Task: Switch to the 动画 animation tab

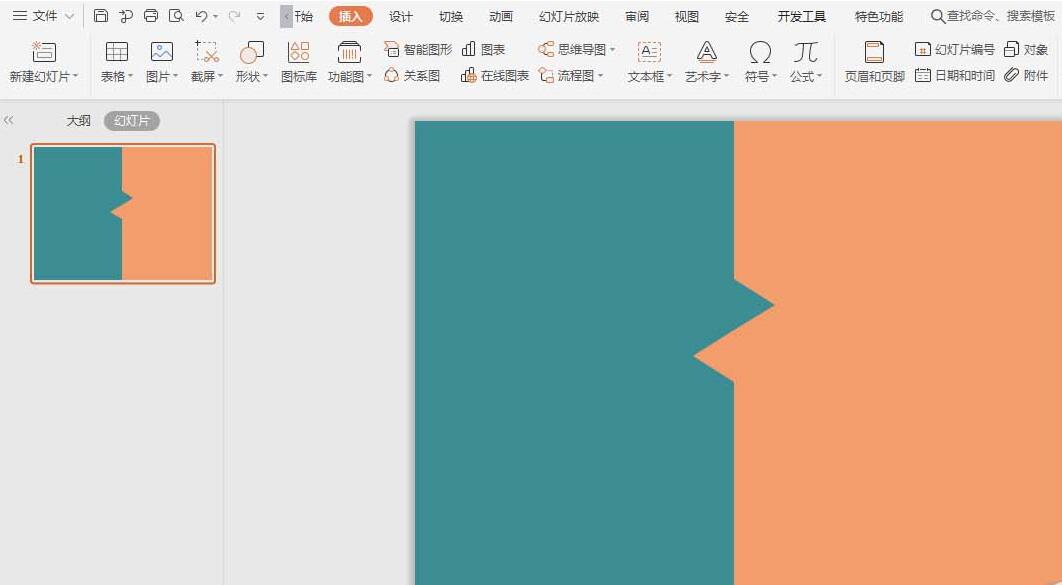Action: pyautogui.click(x=501, y=16)
